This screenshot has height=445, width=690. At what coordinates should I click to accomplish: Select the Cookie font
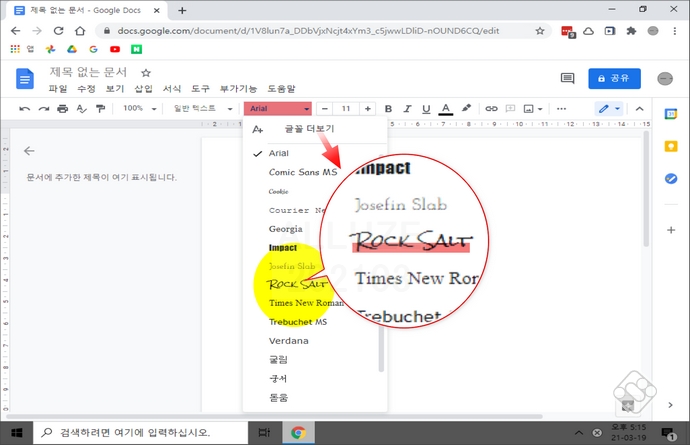coord(278,191)
